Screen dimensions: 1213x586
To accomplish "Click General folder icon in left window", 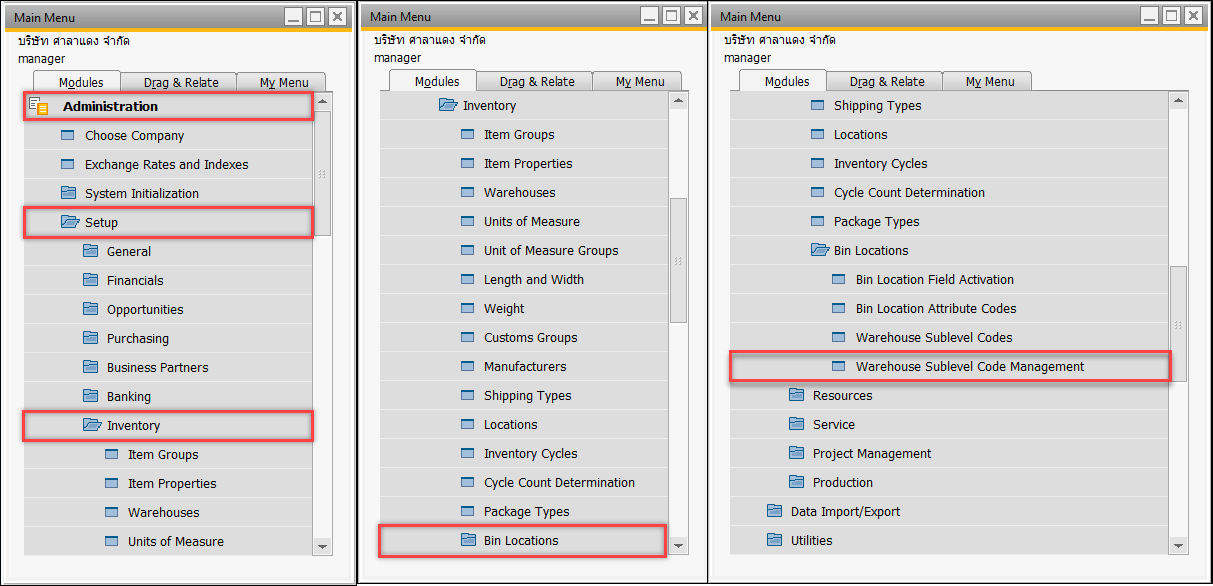I will 90,251.
